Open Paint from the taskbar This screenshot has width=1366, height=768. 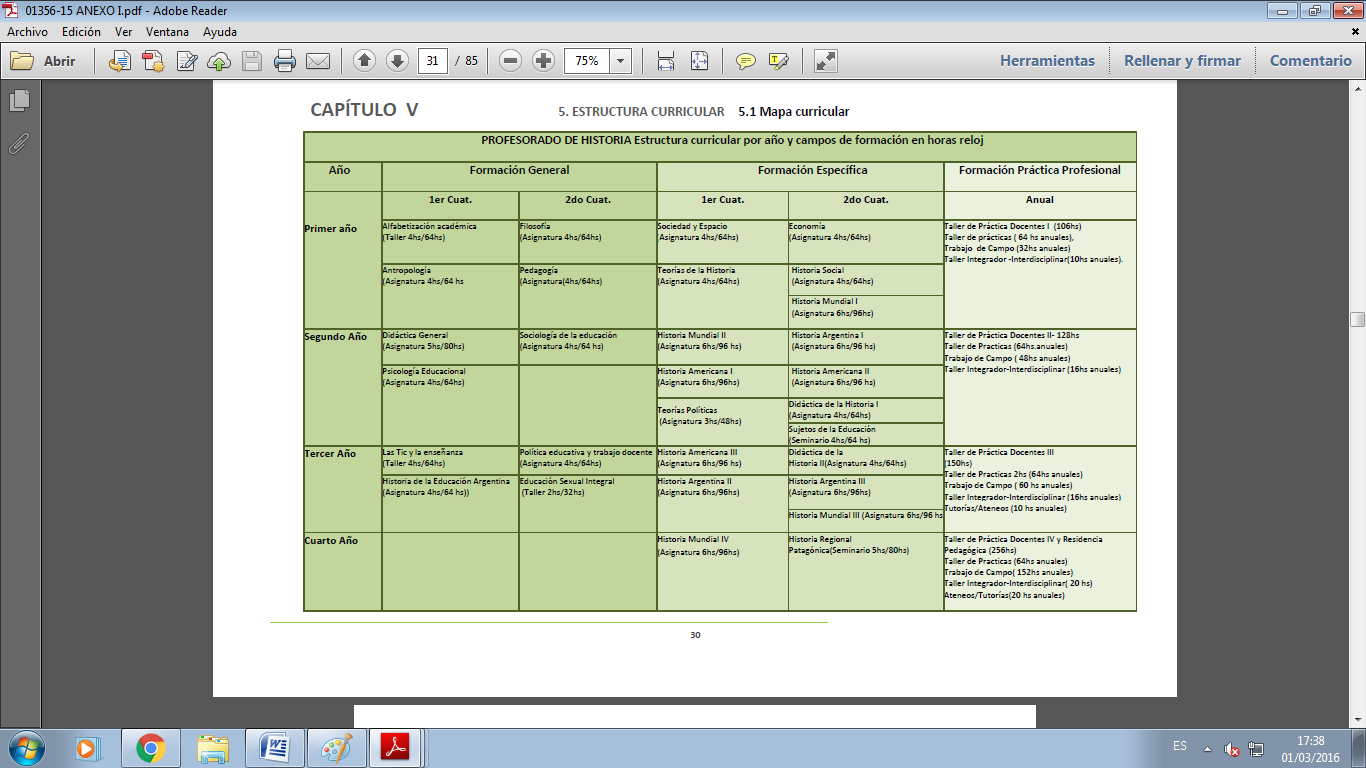pos(337,748)
